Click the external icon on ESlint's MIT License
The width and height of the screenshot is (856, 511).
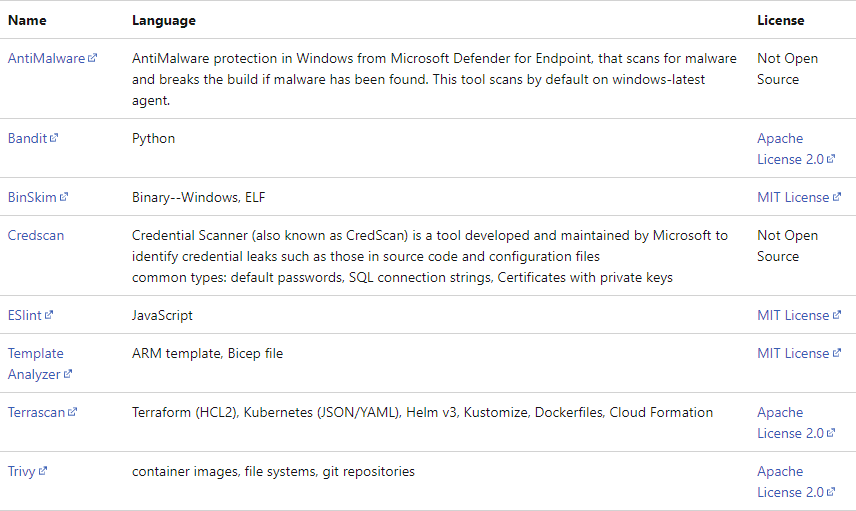[836, 314]
